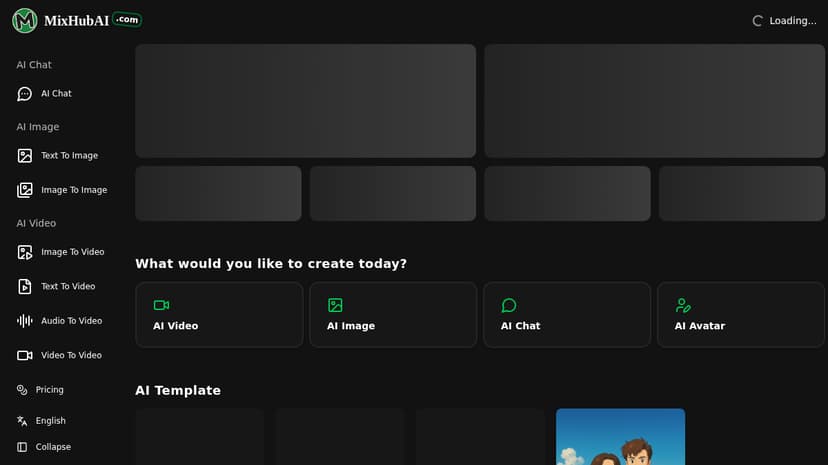Open the Pricing page link
Image resolution: width=828 pixels, height=465 pixels.
pyautogui.click(x=50, y=390)
